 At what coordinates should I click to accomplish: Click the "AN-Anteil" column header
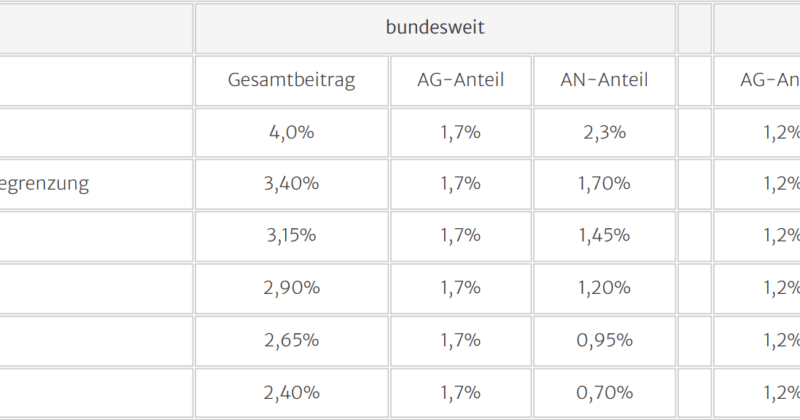click(x=604, y=80)
